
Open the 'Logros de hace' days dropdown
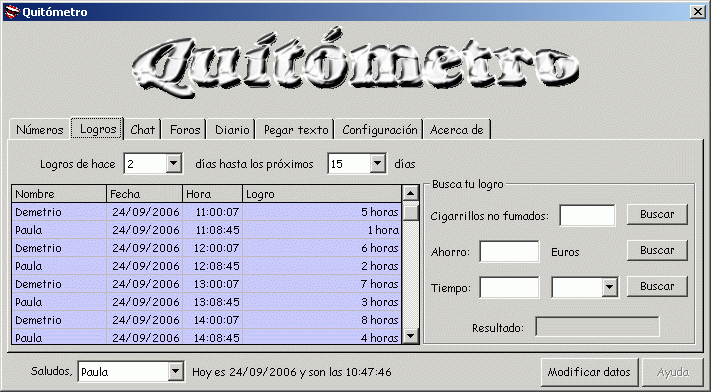[174, 163]
